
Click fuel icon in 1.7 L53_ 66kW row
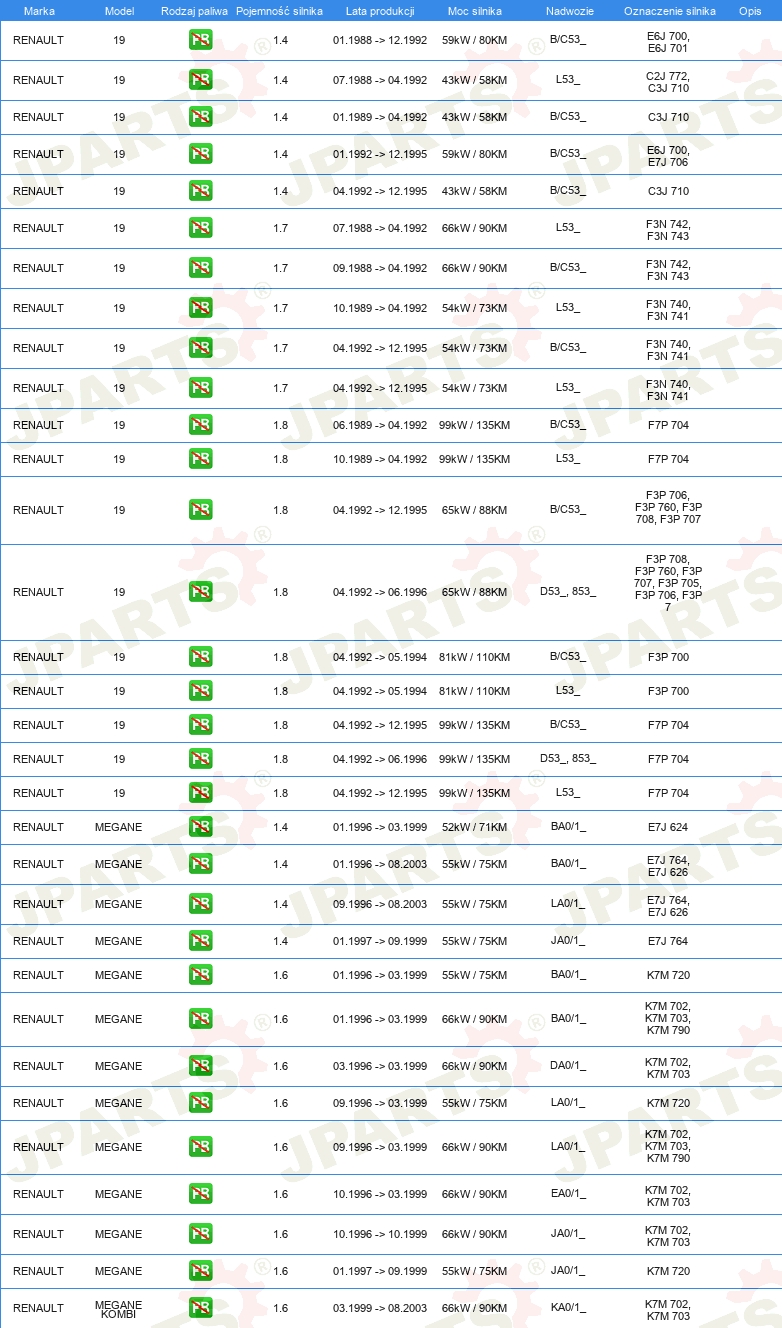coord(200,229)
